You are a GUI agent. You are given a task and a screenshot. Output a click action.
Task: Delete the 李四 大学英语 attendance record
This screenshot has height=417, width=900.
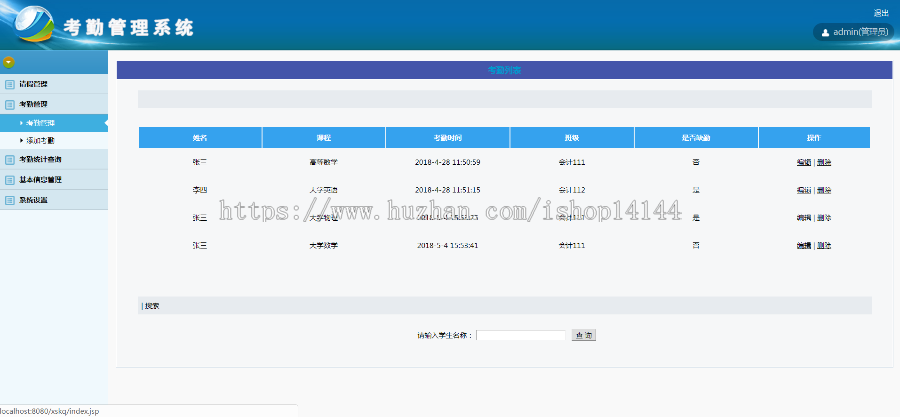824,190
